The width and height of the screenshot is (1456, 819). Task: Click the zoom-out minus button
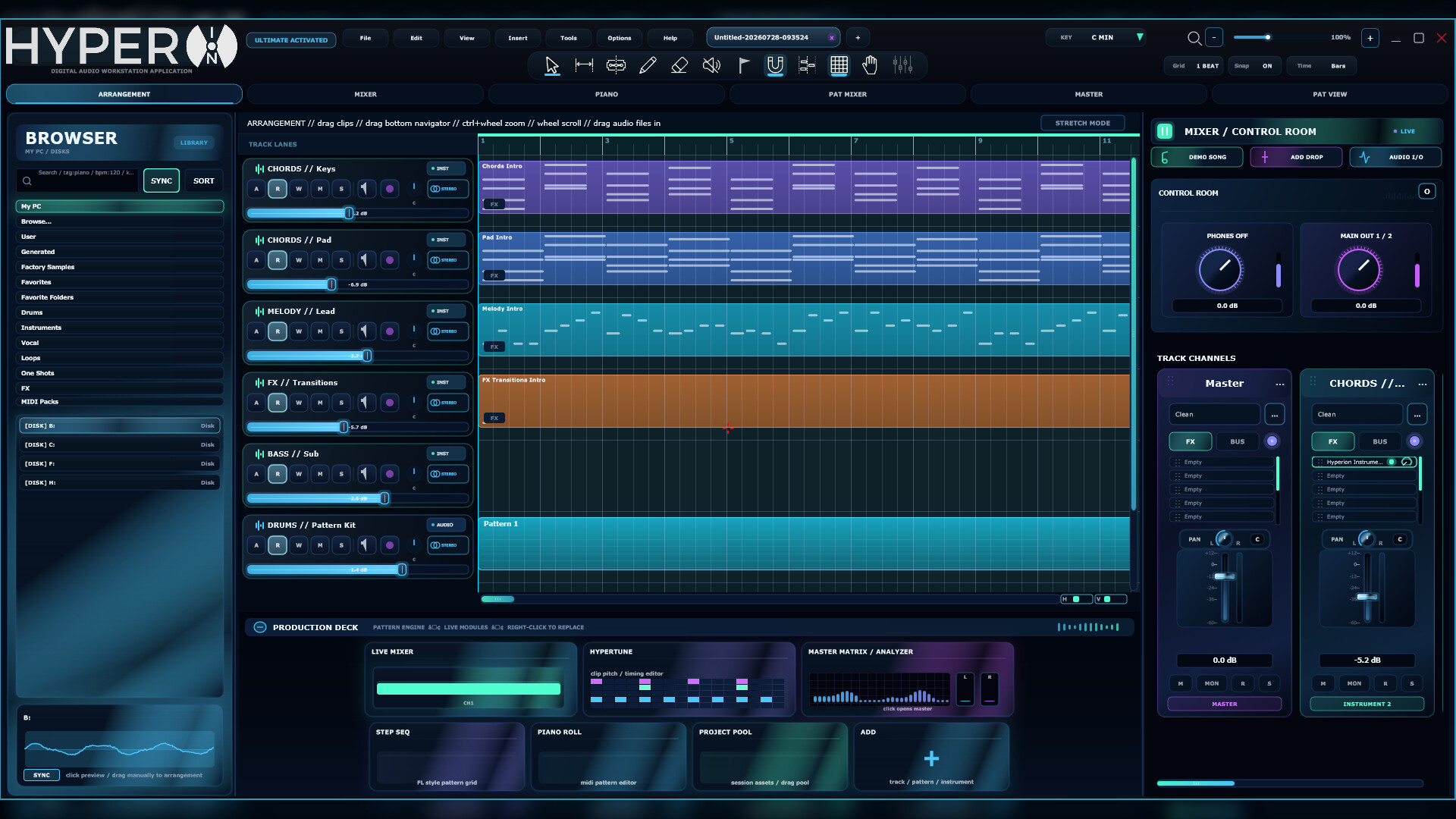(1214, 37)
